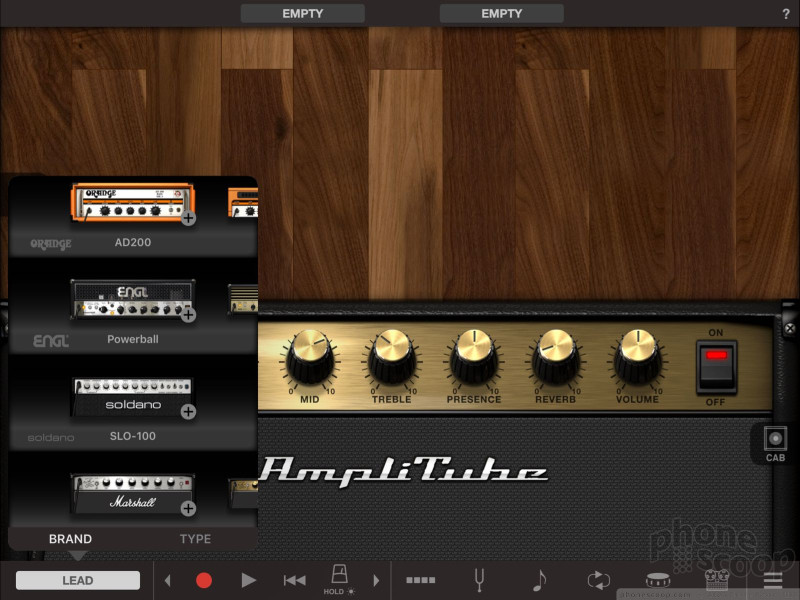Open the help question mark icon
Viewport: 800px width, 600px height.
[786, 14]
